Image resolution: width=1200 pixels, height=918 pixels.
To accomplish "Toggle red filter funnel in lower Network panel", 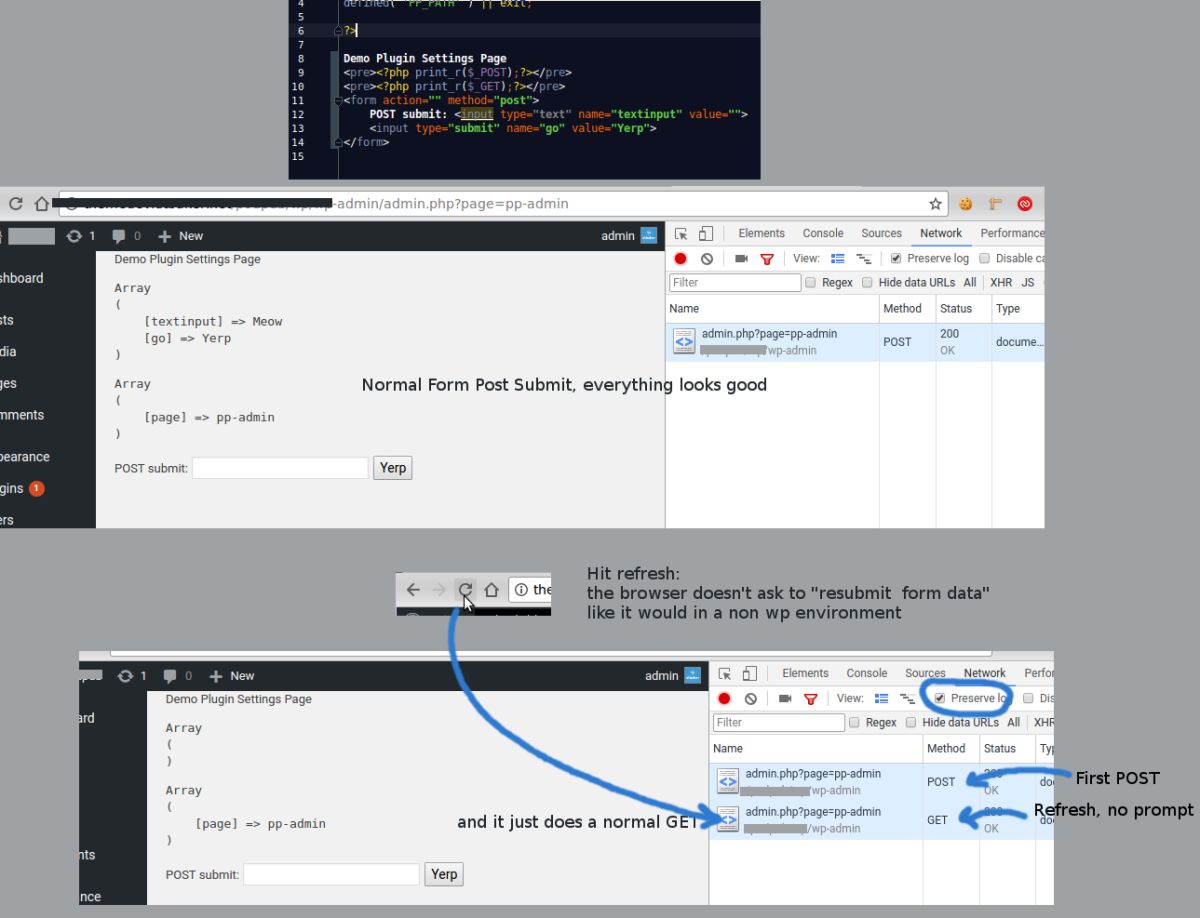I will (x=811, y=698).
